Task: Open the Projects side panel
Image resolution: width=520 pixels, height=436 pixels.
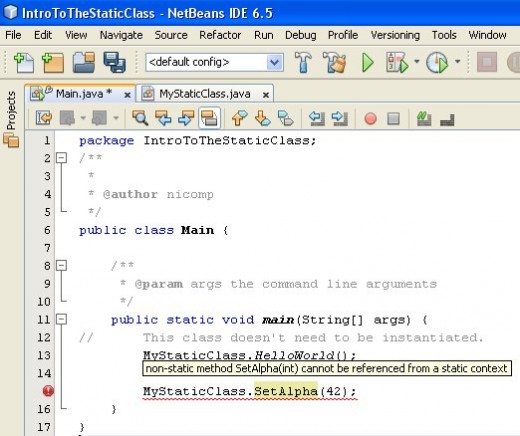Action: click(x=11, y=118)
